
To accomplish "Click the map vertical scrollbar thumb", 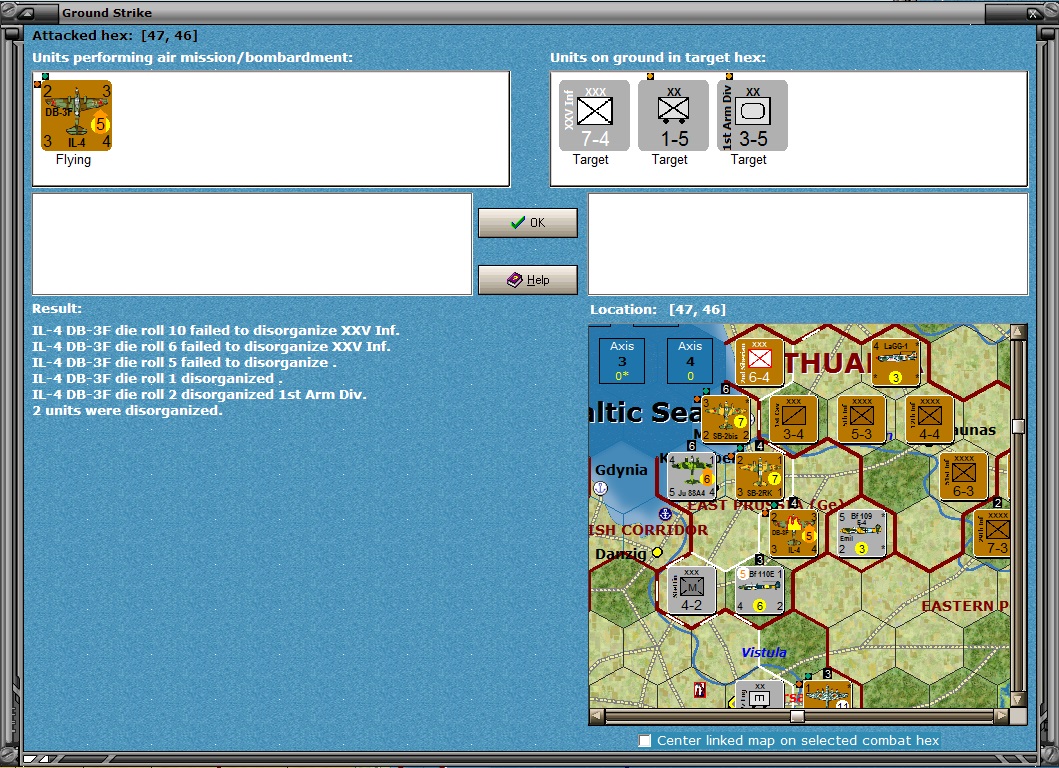I will [1018, 426].
